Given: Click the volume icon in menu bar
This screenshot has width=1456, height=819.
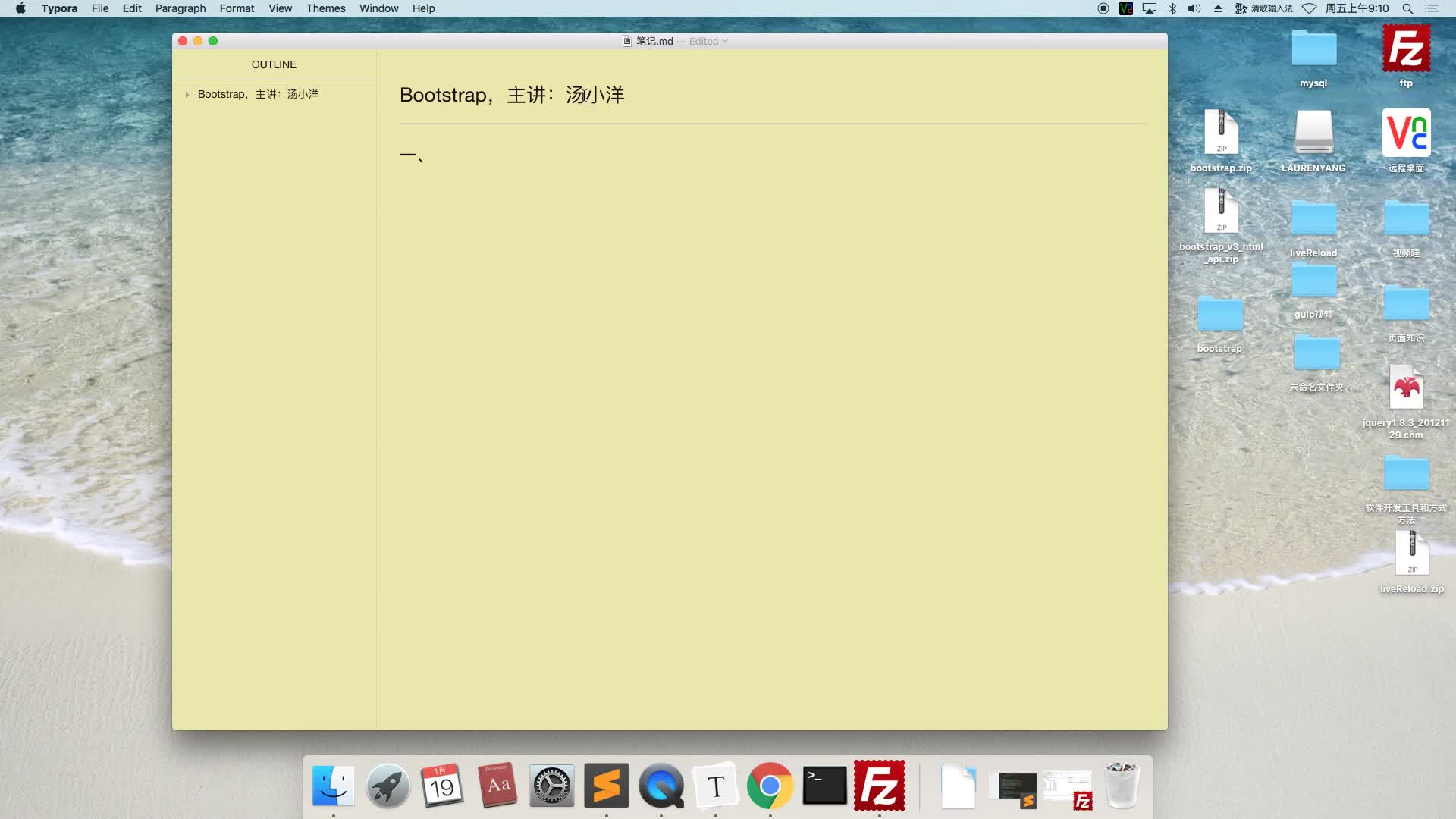Looking at the screenshot, I should tap(1194, 8).
